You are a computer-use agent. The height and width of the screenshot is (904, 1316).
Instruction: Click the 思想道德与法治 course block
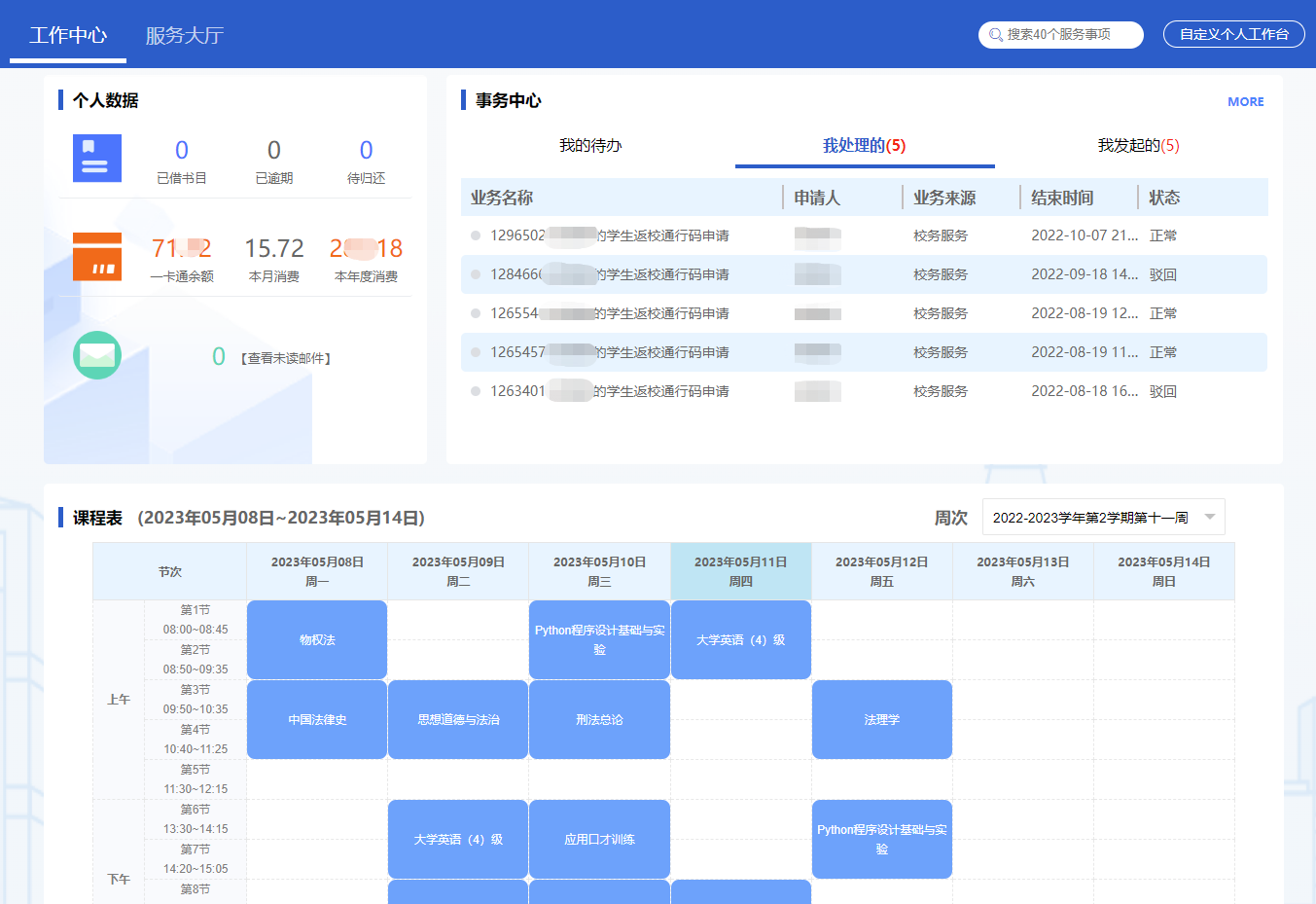(x=458, y=719)
